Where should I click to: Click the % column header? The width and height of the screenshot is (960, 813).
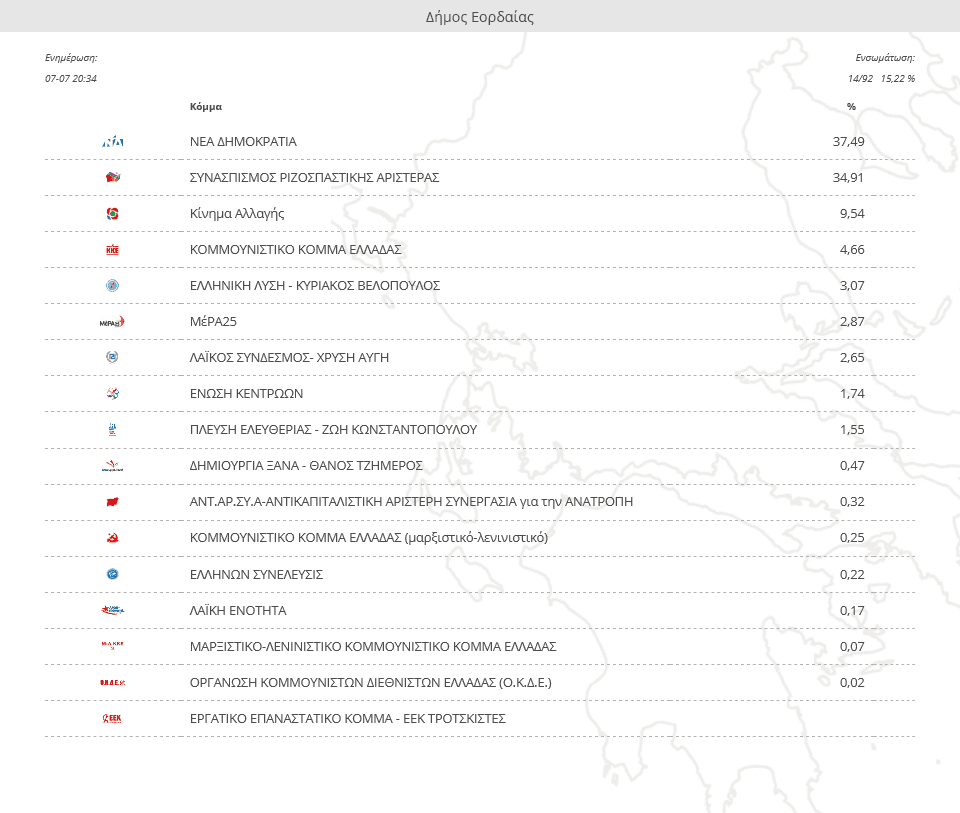[x=851, y=107]
